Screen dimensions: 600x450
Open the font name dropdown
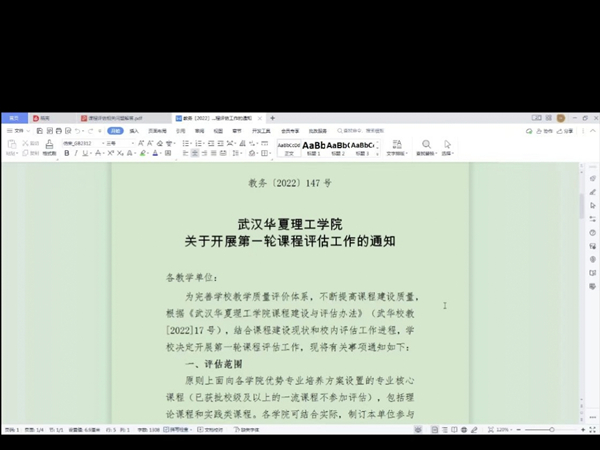click(x=103, y=143)
